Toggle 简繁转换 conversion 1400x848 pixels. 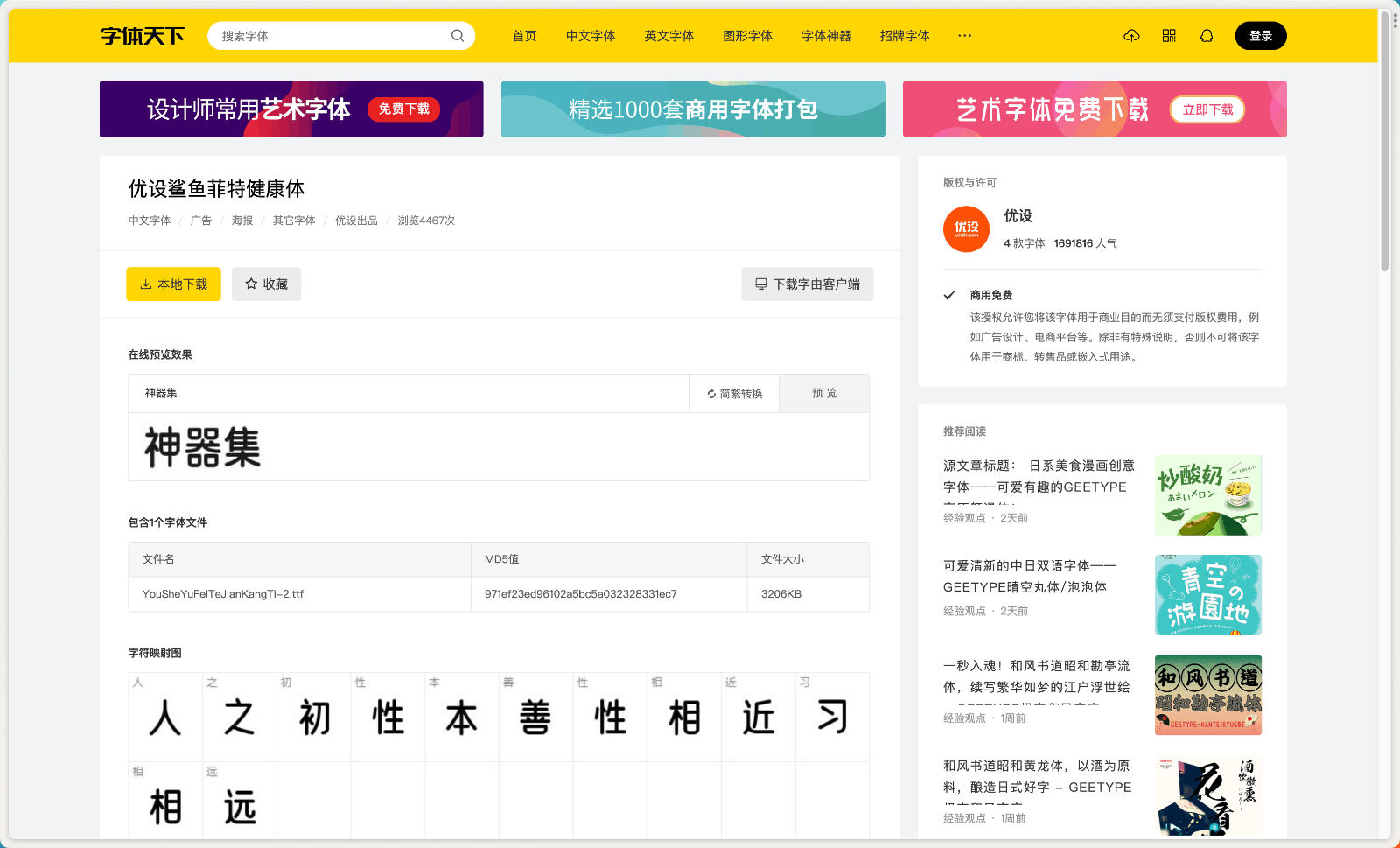pyautogui.click(x=733, y=393)
